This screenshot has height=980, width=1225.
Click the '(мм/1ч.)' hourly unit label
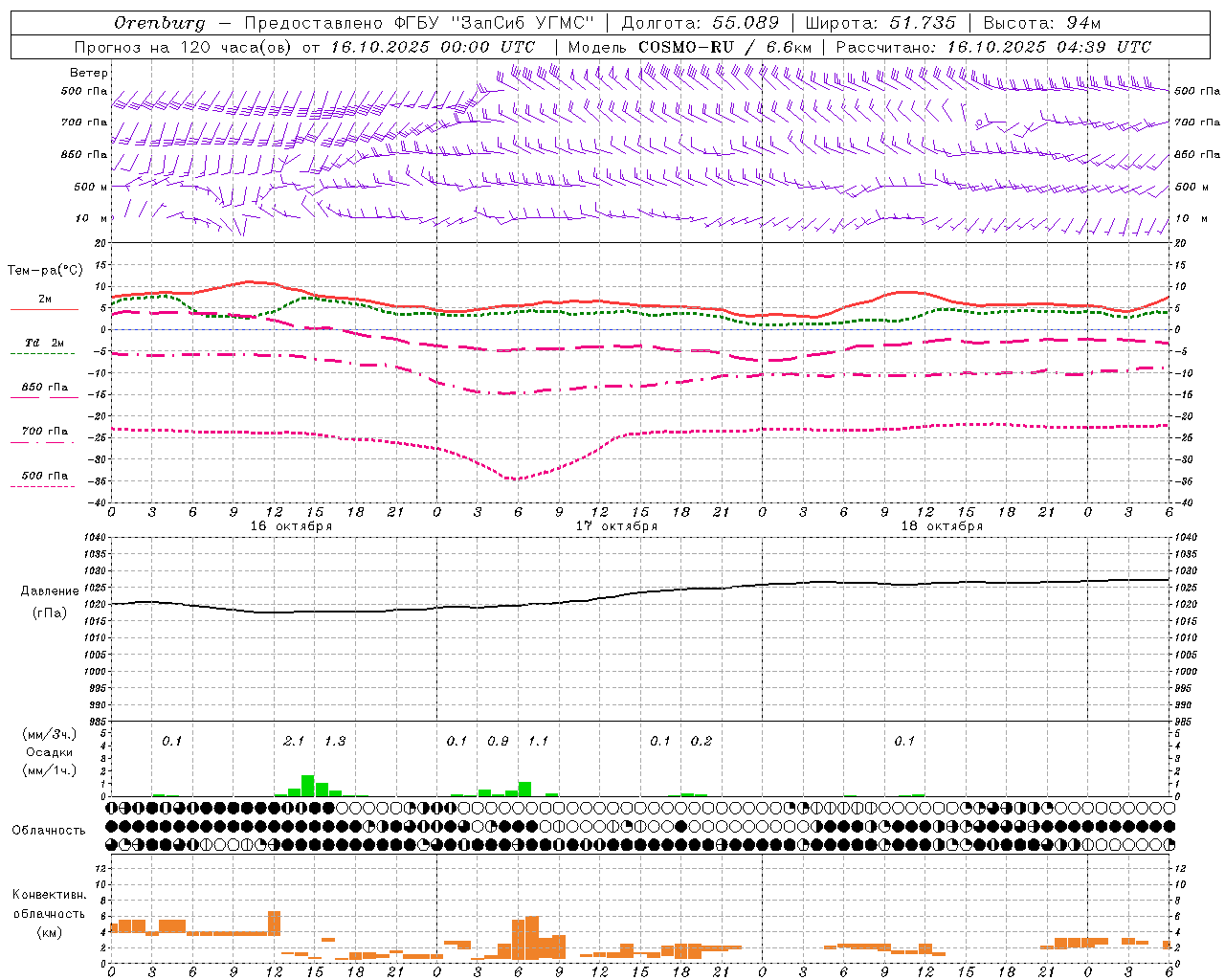[50, 769]
